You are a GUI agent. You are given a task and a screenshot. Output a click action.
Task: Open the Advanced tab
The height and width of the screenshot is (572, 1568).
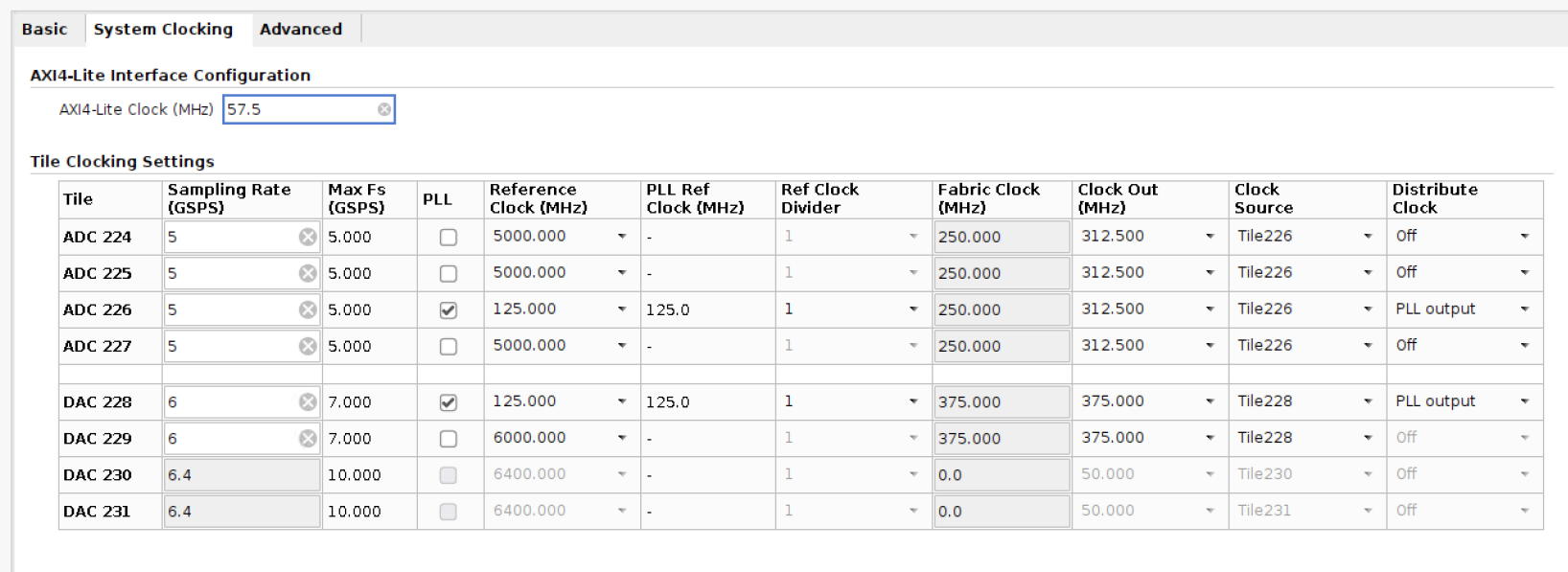point(300,29)
